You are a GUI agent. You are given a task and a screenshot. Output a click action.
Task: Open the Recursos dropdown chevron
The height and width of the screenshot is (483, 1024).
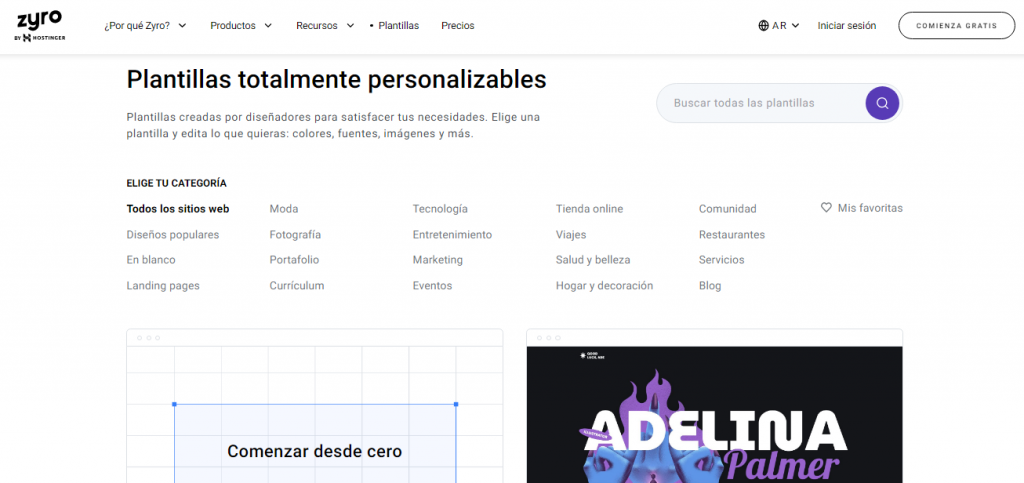click(350, 25)
